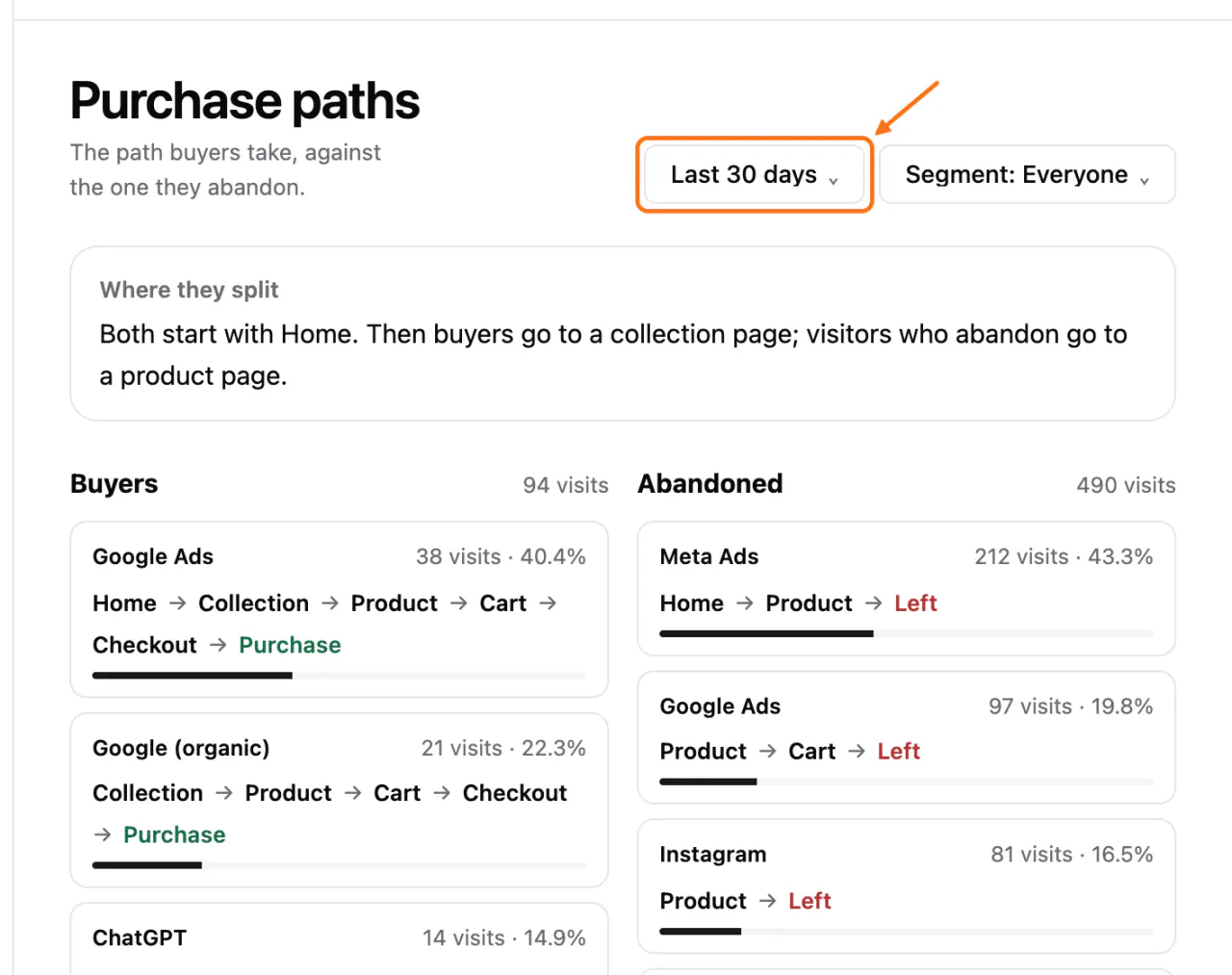The height and width of the screenshot is (975, 1232).
Task: Click "Purchase" in the Google (organic) path
Action: (x=174, y=834)
